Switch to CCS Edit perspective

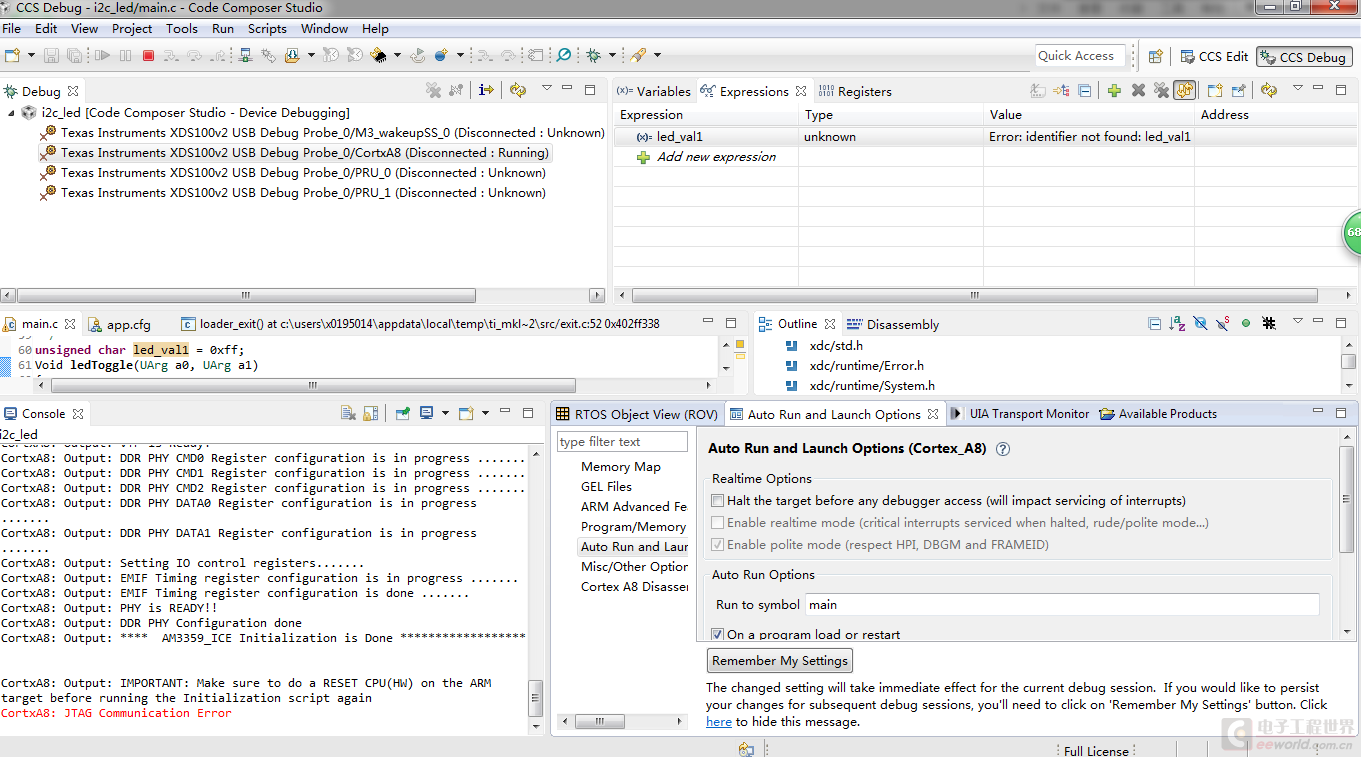coord(1214,57)
